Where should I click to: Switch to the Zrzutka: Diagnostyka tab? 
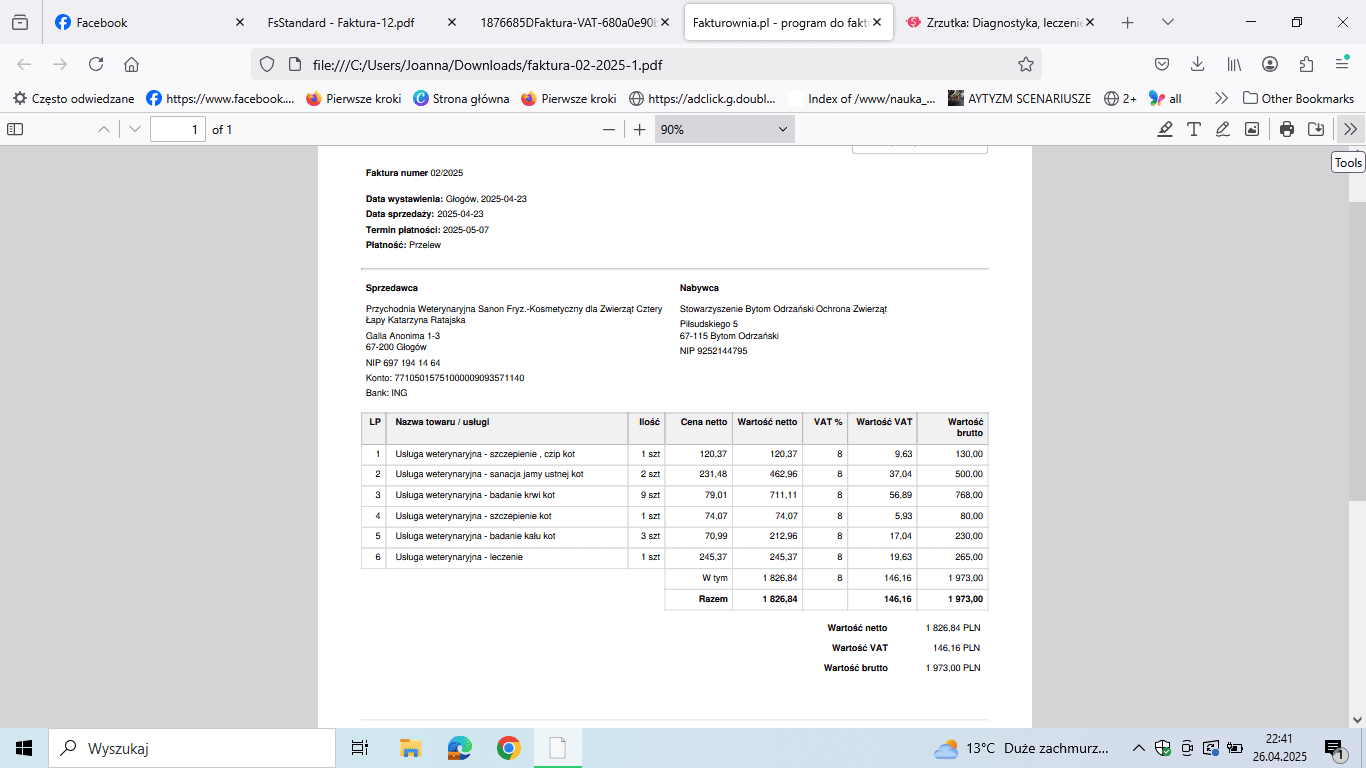coord(1000,22)
